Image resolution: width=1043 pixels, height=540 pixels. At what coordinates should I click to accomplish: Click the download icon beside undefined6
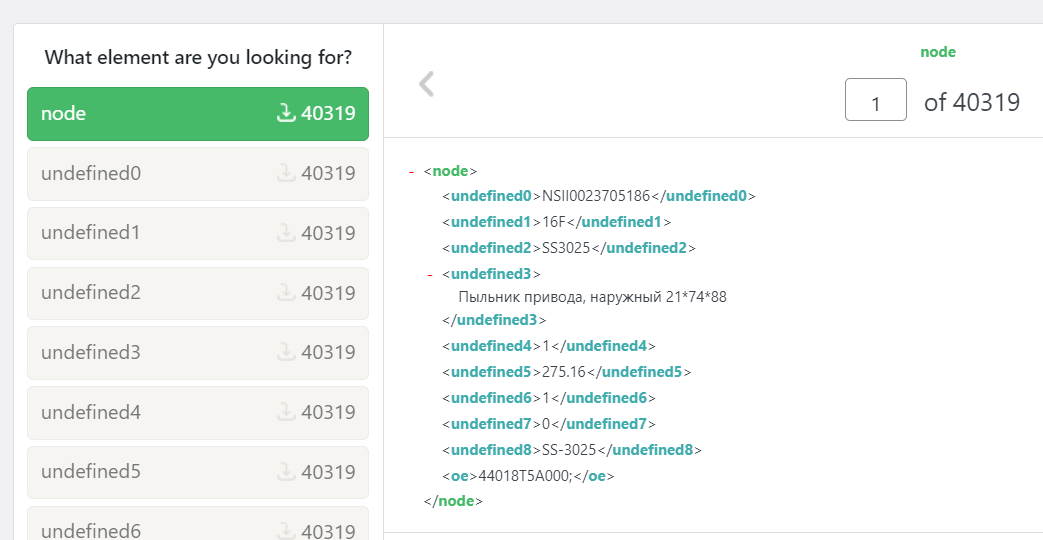[x=286, y=530]
